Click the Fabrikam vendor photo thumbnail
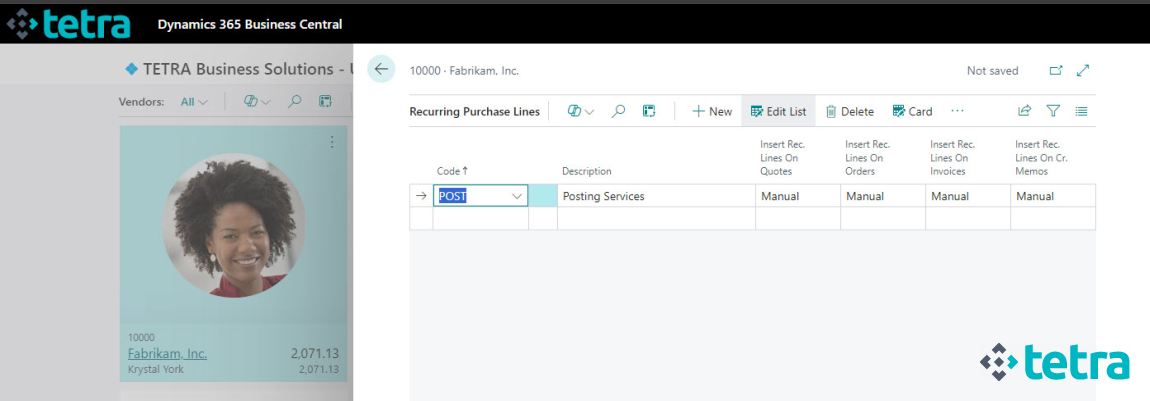This screenshot has width=1150, height=401. tap(234, 227)
